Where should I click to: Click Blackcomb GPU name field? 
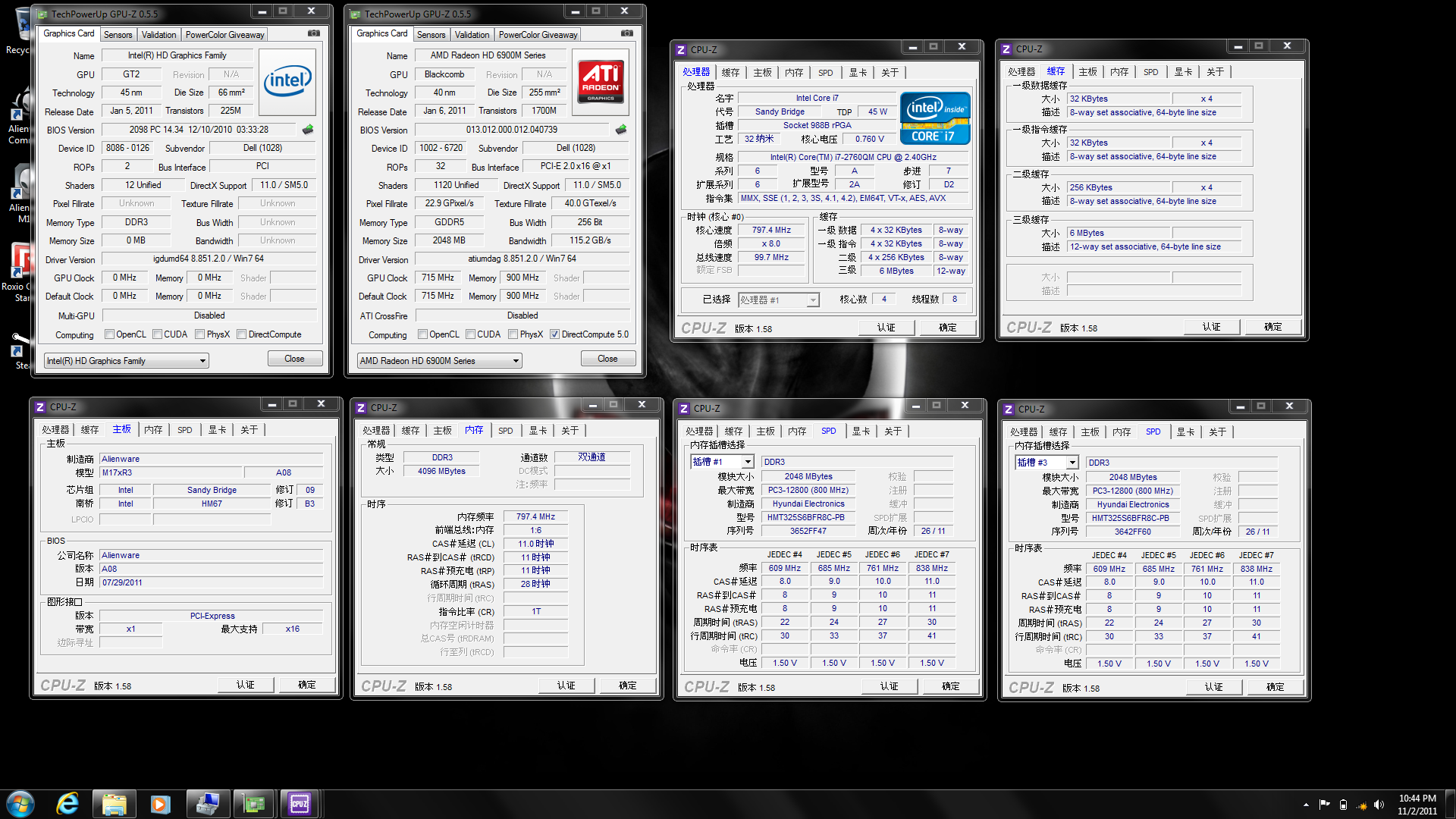444,74
